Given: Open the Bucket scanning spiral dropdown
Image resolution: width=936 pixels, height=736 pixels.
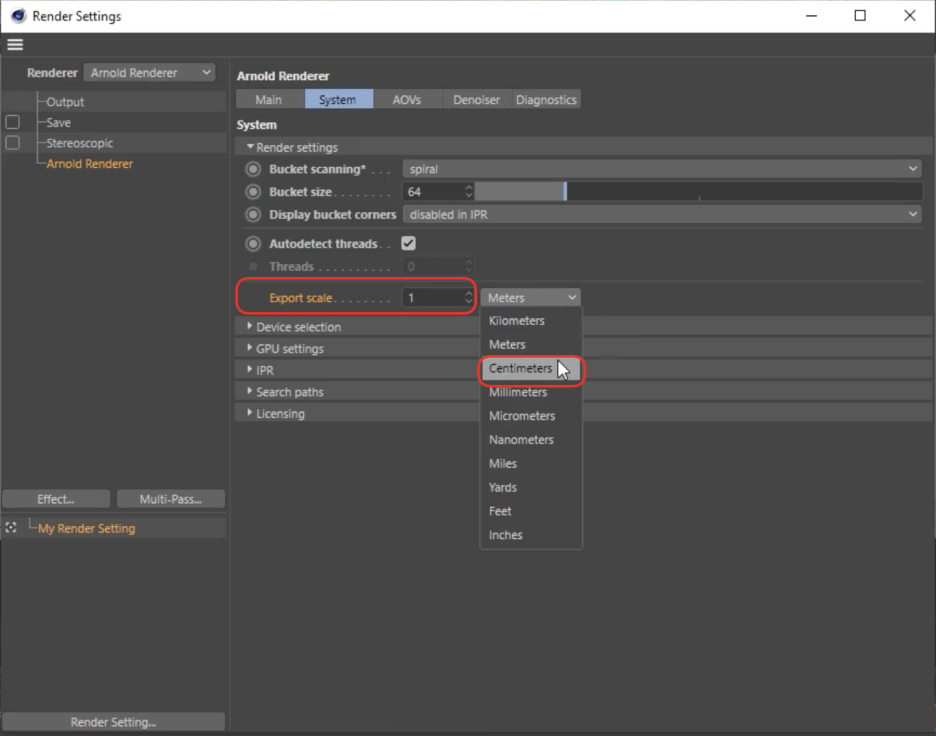Looking at the screenshot, I should 662,169.
